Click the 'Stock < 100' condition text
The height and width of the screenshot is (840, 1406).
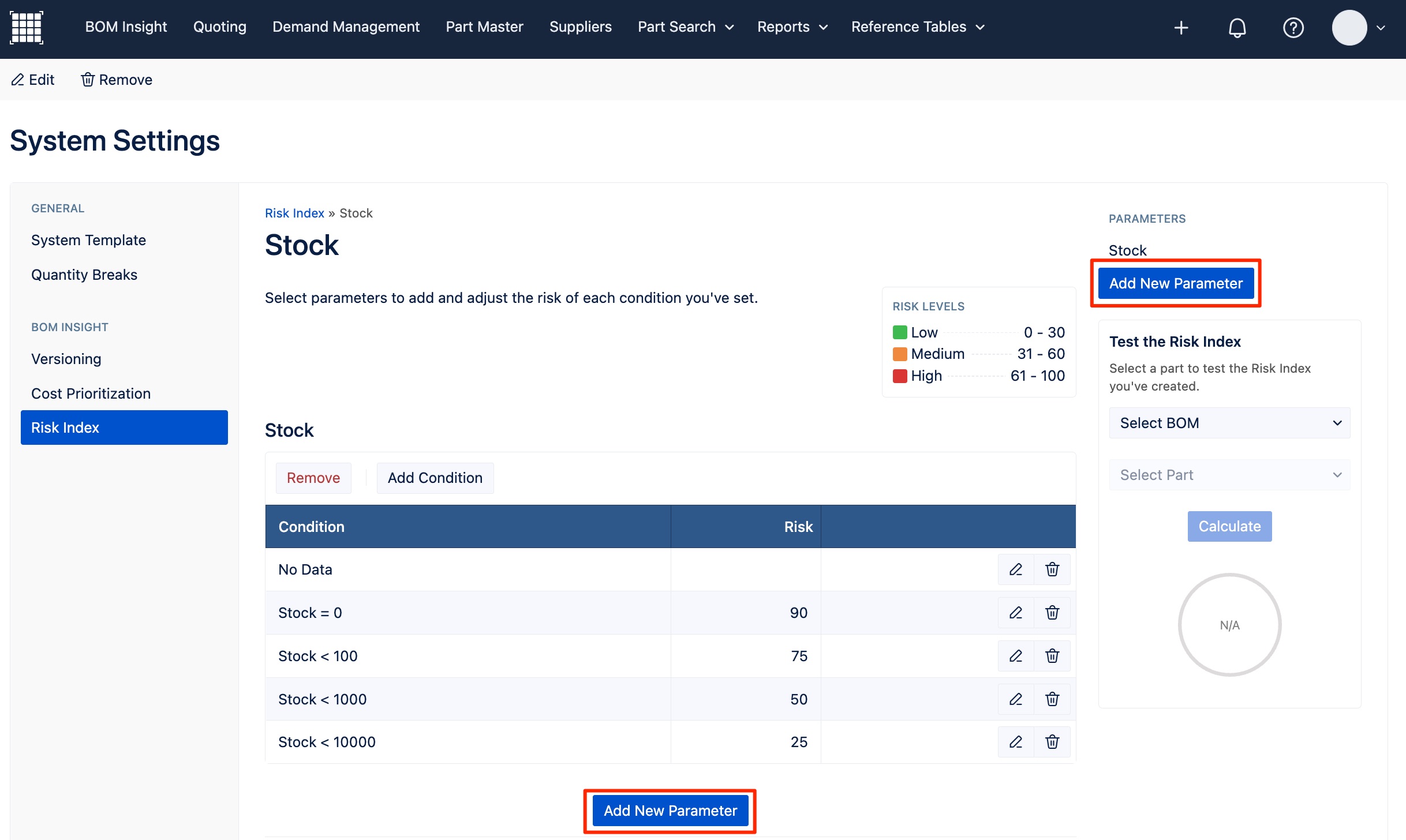[318, 656]
